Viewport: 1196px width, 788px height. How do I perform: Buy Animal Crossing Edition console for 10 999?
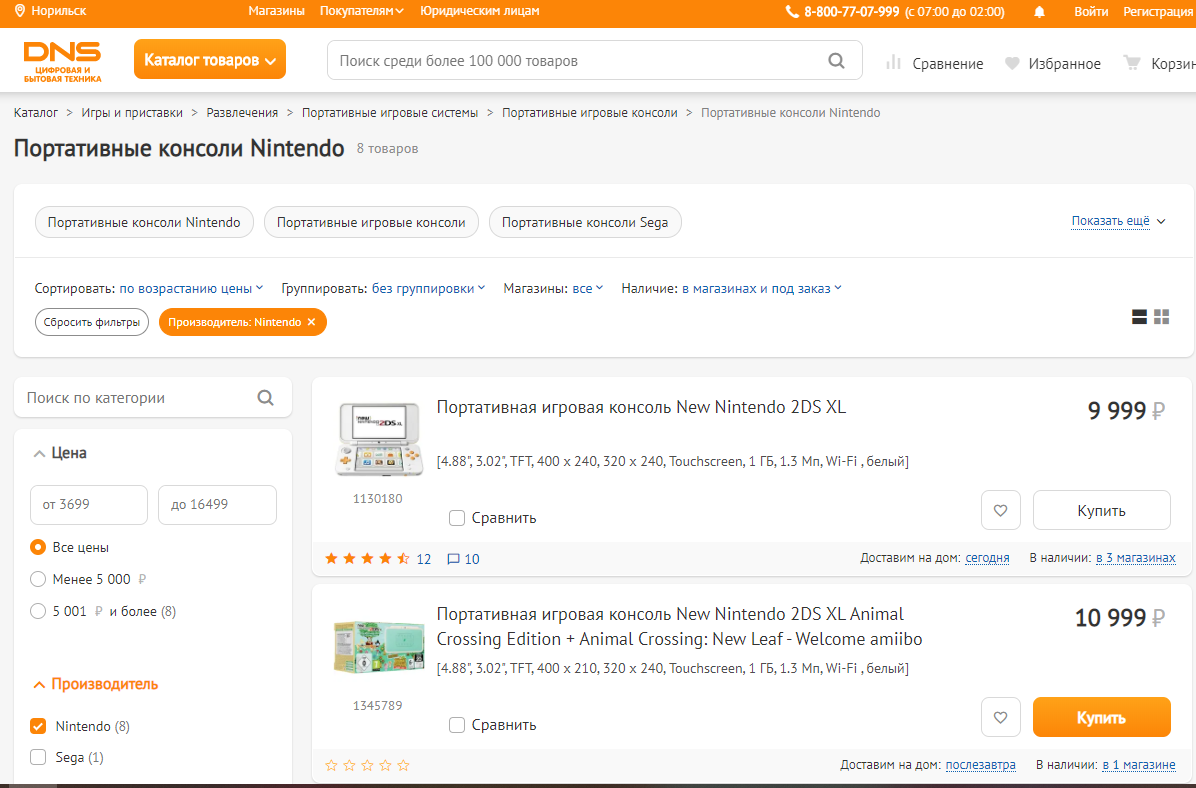[x=1101, y=717]
